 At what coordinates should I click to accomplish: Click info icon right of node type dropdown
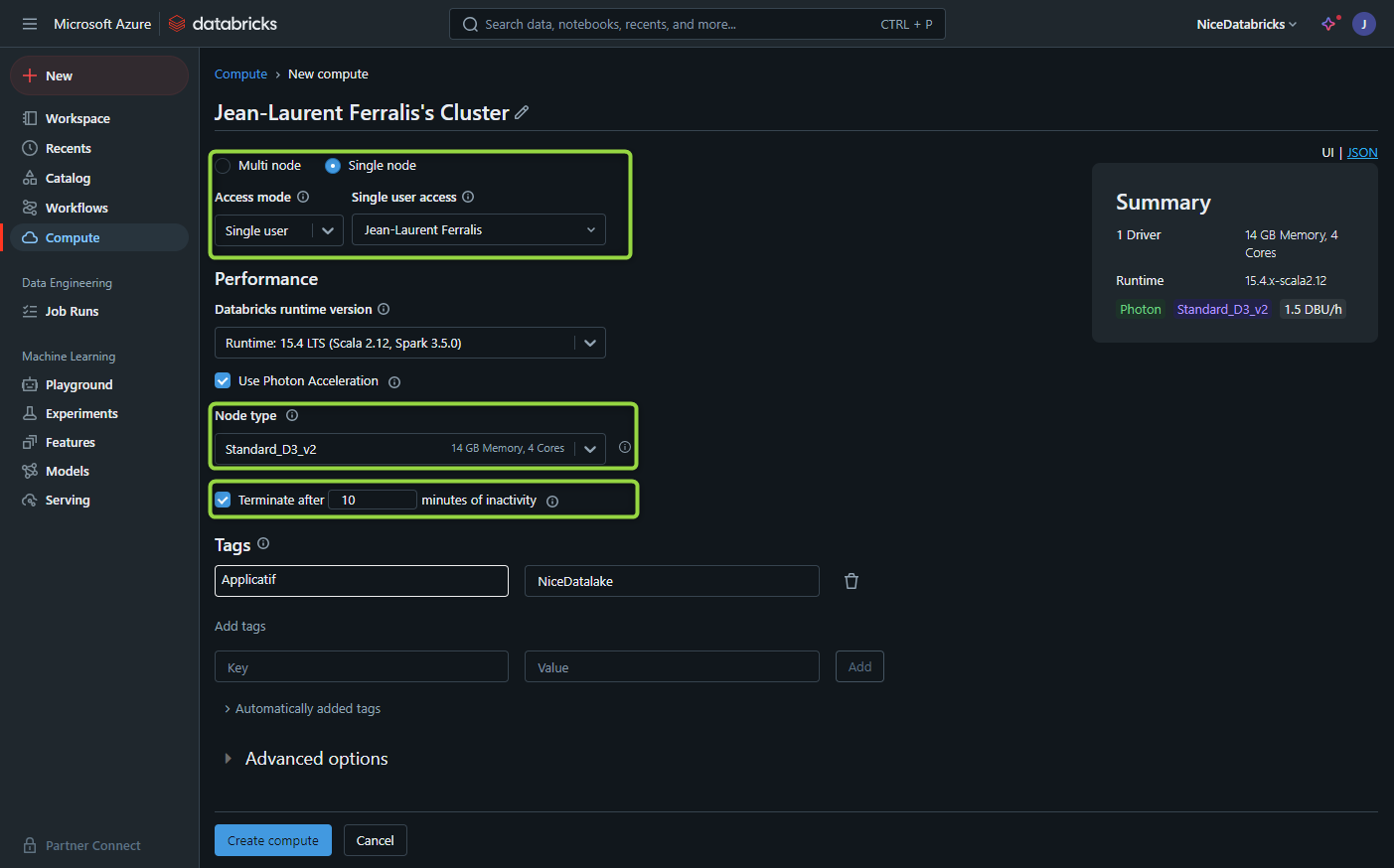coord(625,448)
